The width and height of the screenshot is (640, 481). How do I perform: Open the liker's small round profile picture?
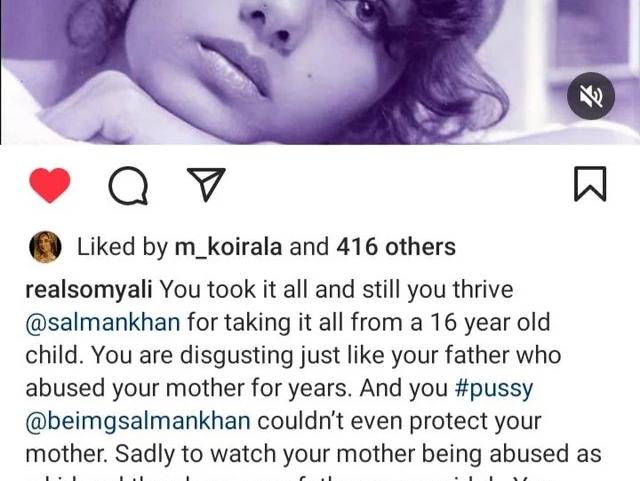point(45,247)
